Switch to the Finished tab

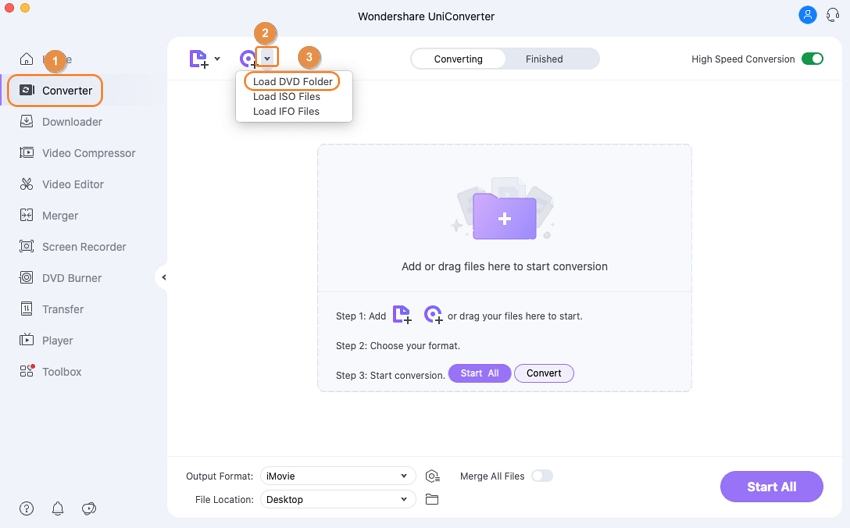point(544,59)
